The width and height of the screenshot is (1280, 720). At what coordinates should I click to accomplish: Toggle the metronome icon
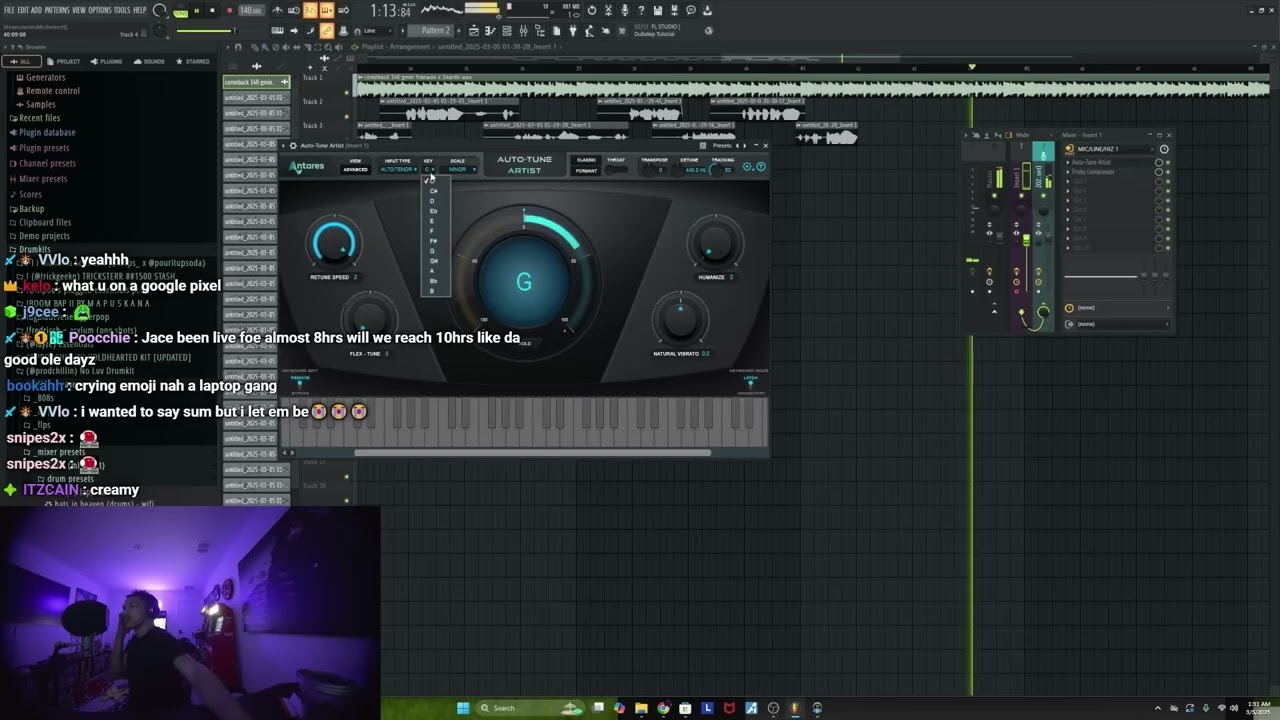[x=279, y=10]
